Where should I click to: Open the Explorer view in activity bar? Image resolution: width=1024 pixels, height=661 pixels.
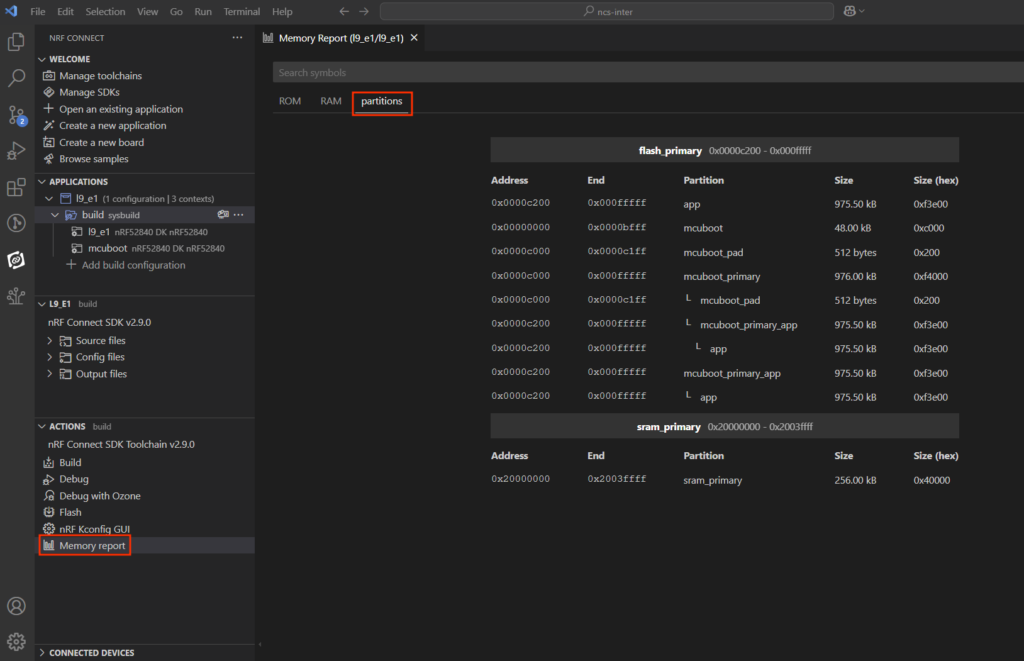(16, 42)
